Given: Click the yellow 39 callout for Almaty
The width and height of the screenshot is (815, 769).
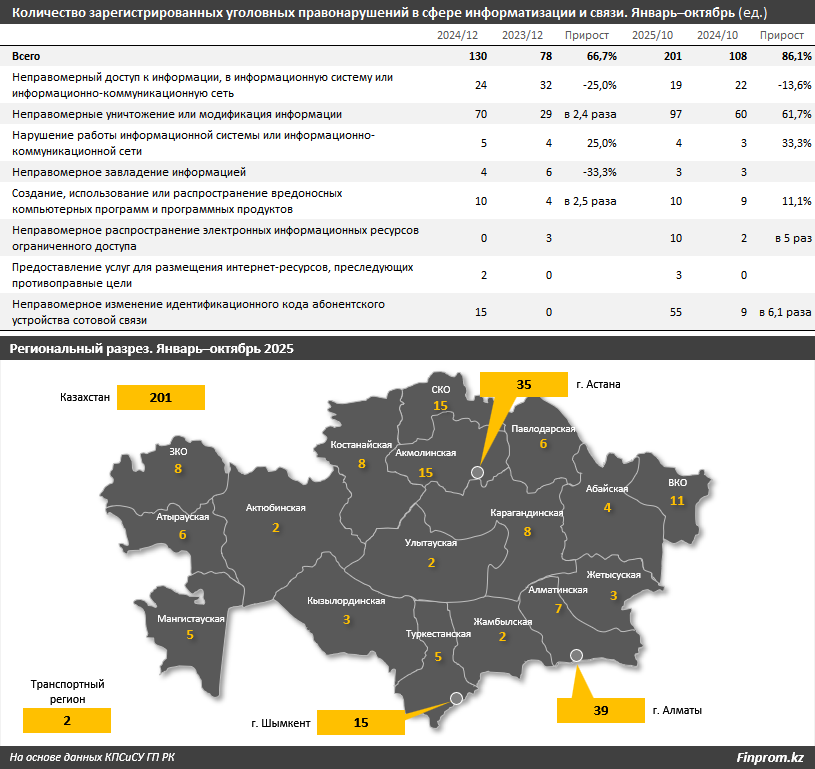Looking at the screenshot, I should pyautogui.click(x=600, y=709).
